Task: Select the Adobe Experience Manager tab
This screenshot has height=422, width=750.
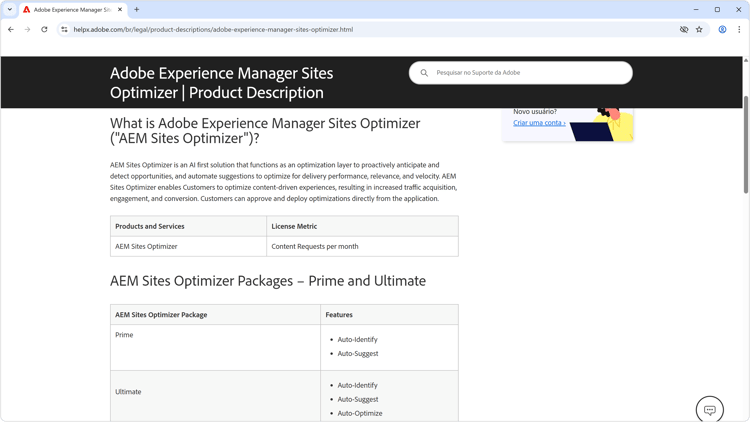Action: (x=68, y=10)
